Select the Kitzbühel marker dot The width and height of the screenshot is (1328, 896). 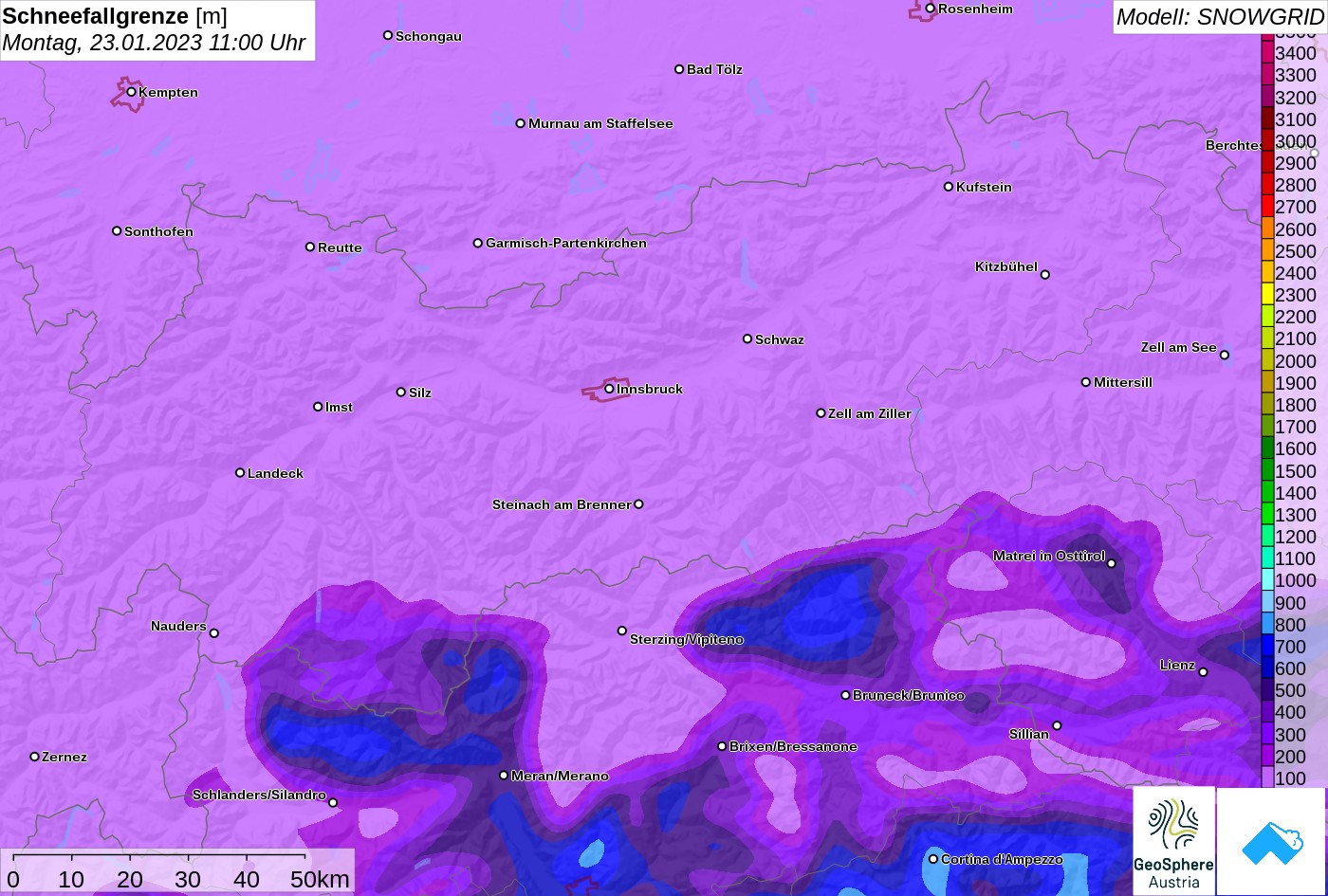pos(1045,275)
